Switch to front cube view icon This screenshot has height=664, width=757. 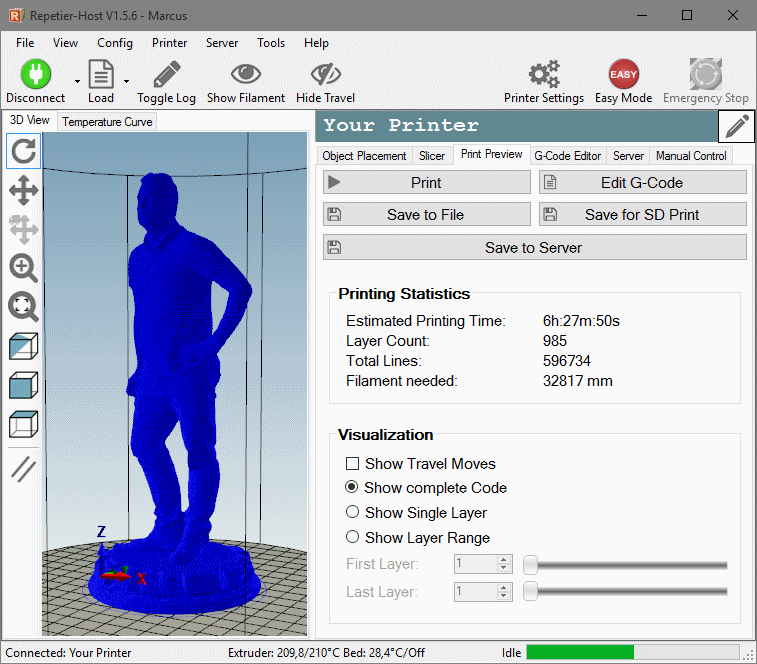pyautogui.click(x=24, y=385)
